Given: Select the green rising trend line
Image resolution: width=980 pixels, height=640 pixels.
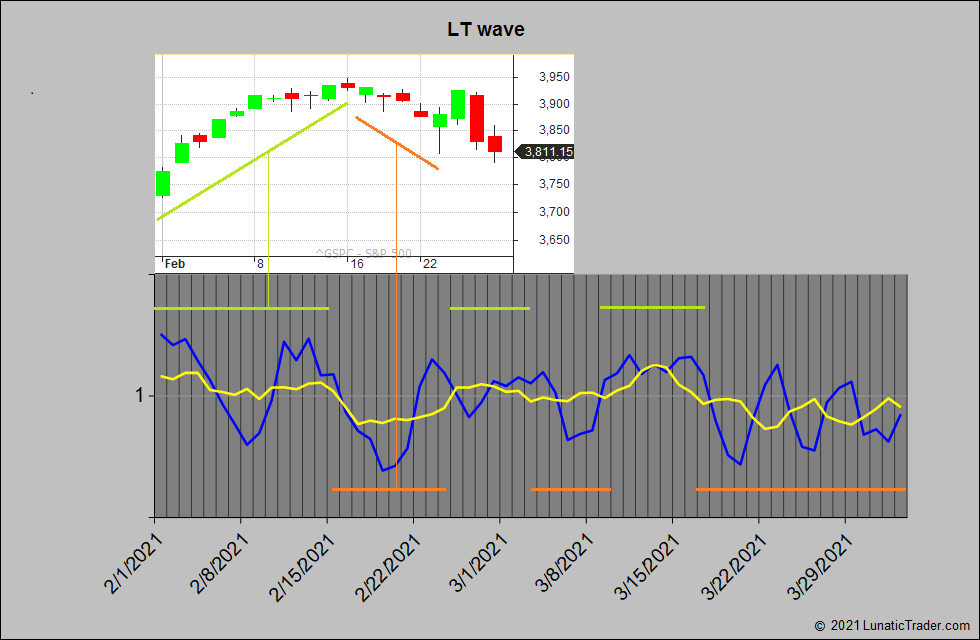Looking at the screenshot, I should [x=252, y=160].
